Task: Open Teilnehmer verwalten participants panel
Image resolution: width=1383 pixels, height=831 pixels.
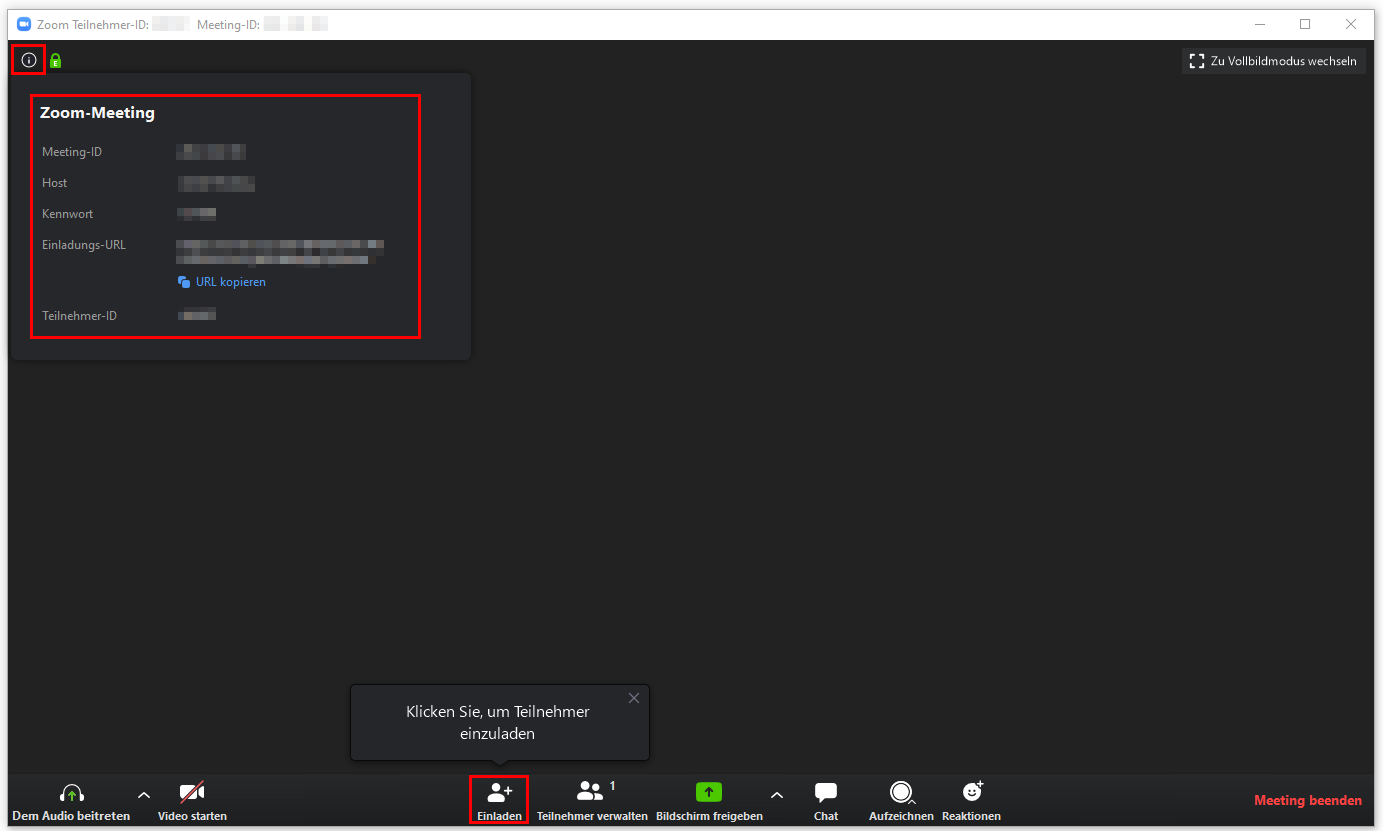Action: point(592,800)
